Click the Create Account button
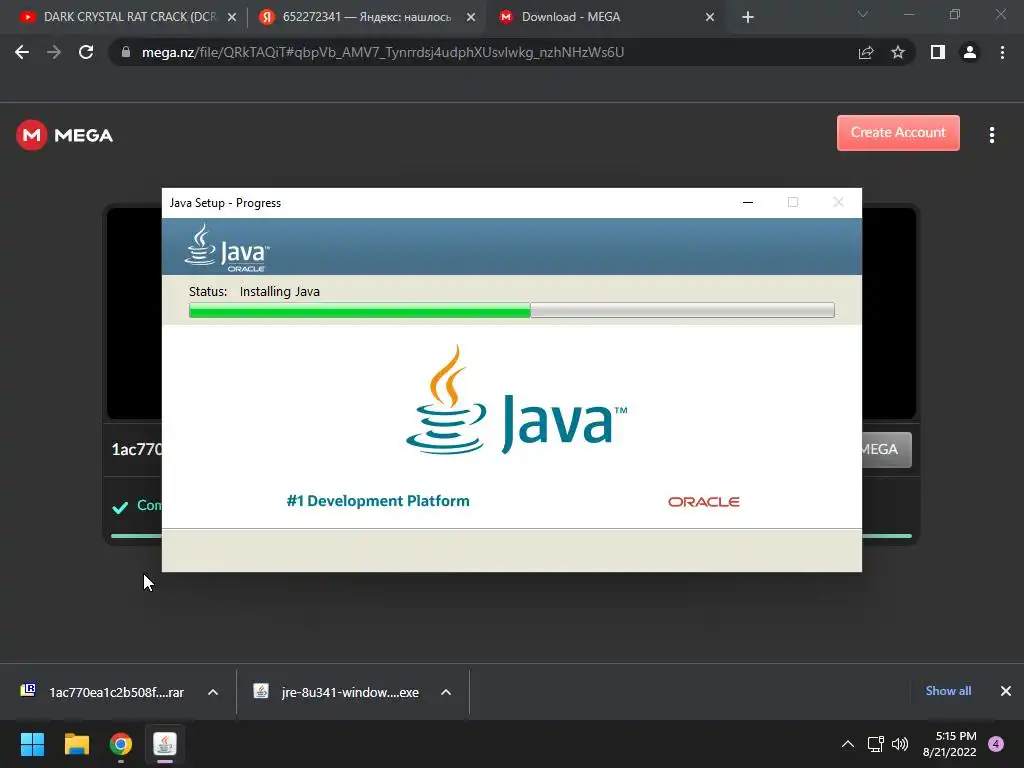The image size is (1024, 768). coord(898,133)
